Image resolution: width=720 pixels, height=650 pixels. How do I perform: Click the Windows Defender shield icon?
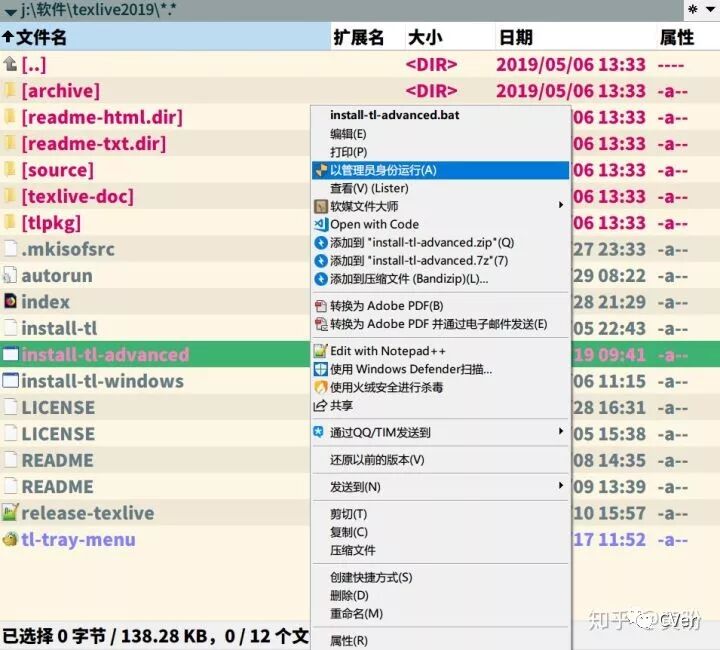(321, 369)
